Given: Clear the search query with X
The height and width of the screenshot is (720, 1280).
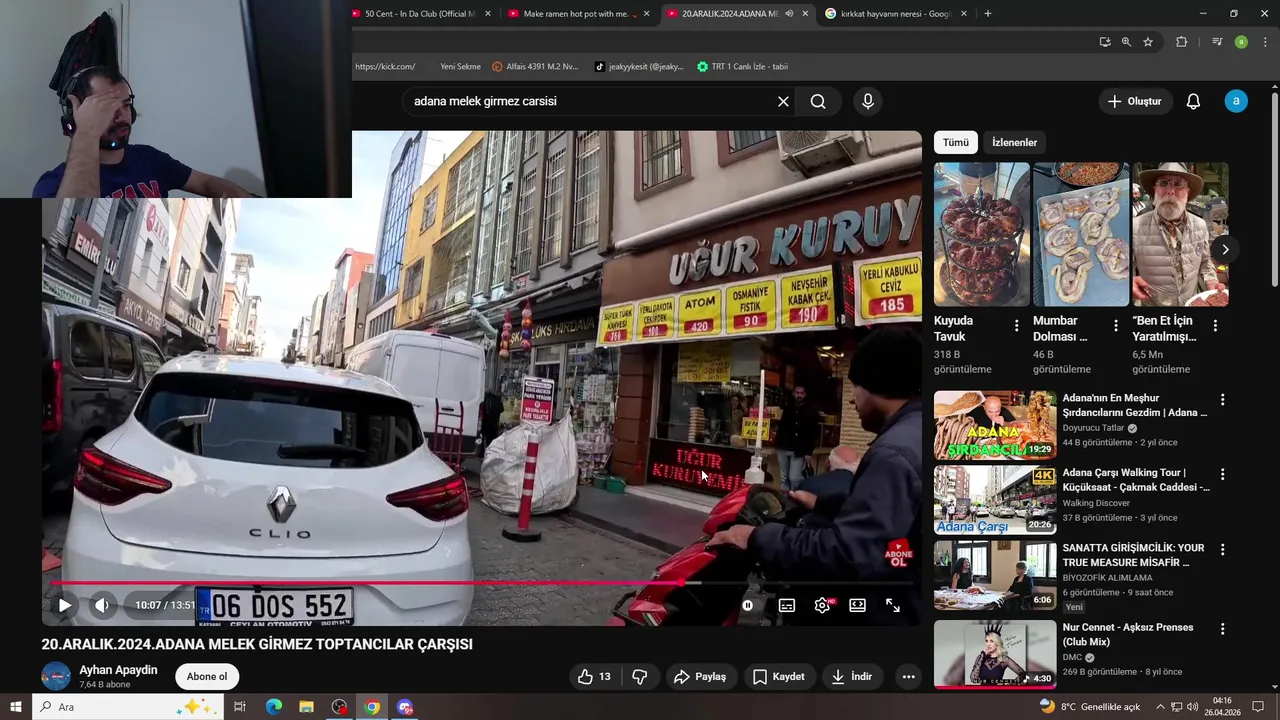Looking at the screenshot, I should pyautogui.click(x=783, y=101).
